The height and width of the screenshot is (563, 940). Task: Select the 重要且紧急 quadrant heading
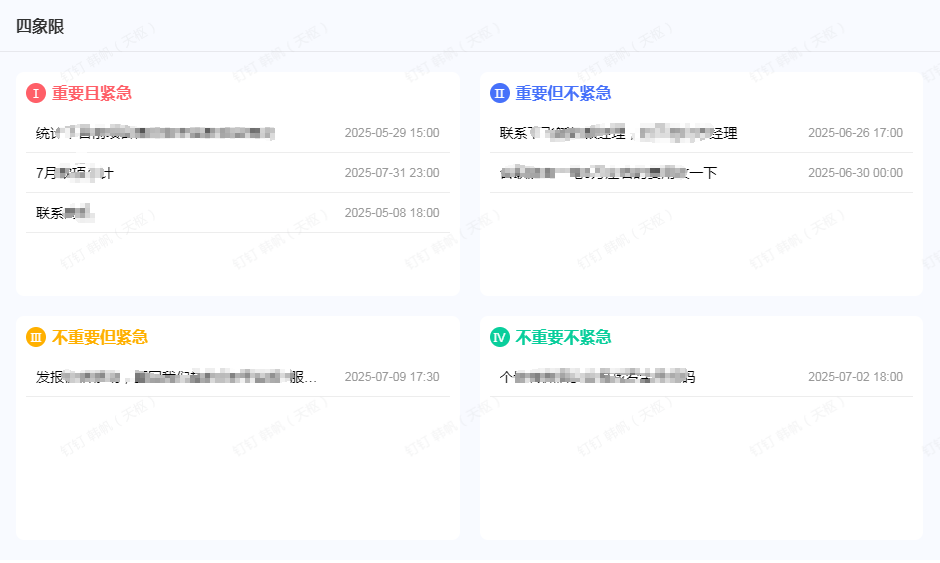click(x=92, y=93)
